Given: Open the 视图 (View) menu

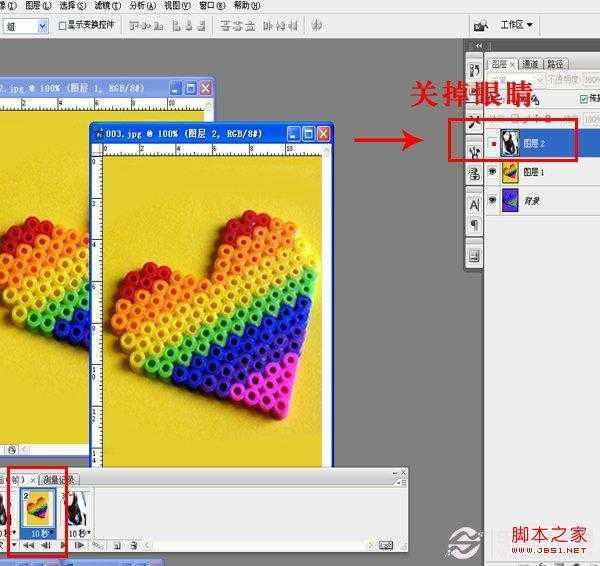Looking at the screenshot, I should [x=177, y=5].
